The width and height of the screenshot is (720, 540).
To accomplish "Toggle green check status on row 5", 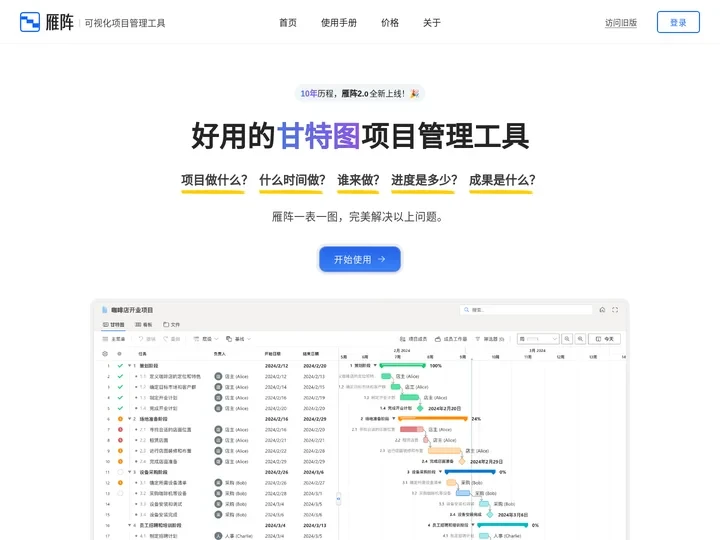I will point(120,408).
